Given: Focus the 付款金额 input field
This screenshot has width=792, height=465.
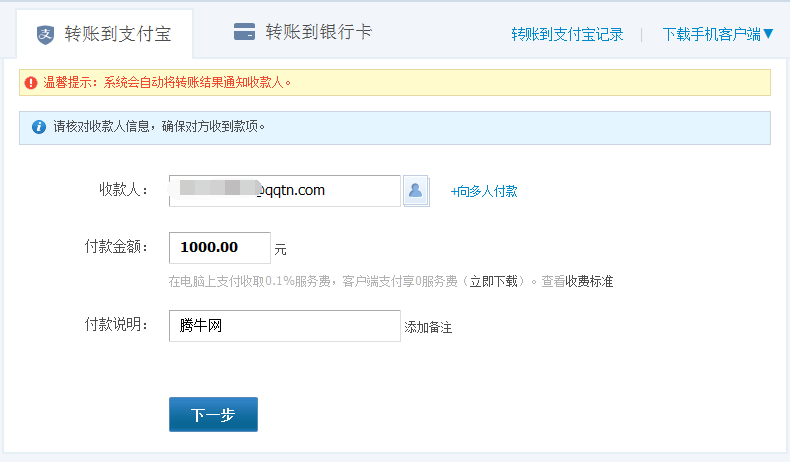Looking at the screenshot, I should (220, 247).
